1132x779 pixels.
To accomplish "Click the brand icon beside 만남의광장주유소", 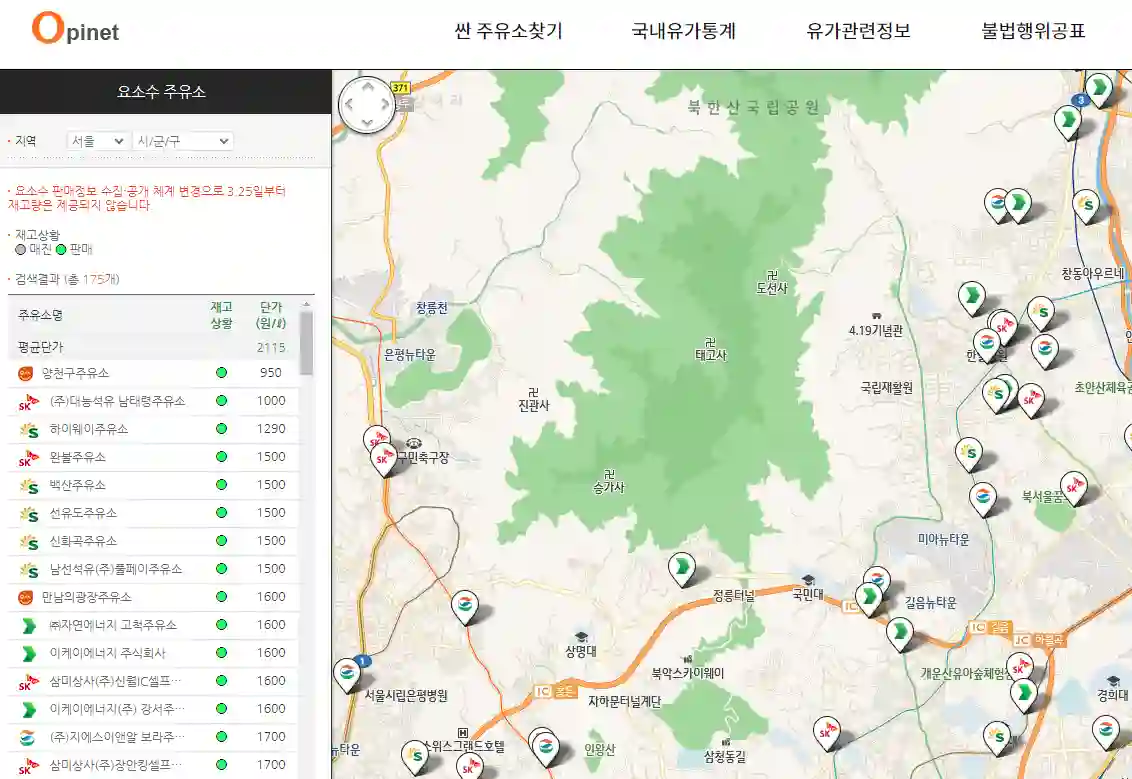I will (x=24, y=597).
